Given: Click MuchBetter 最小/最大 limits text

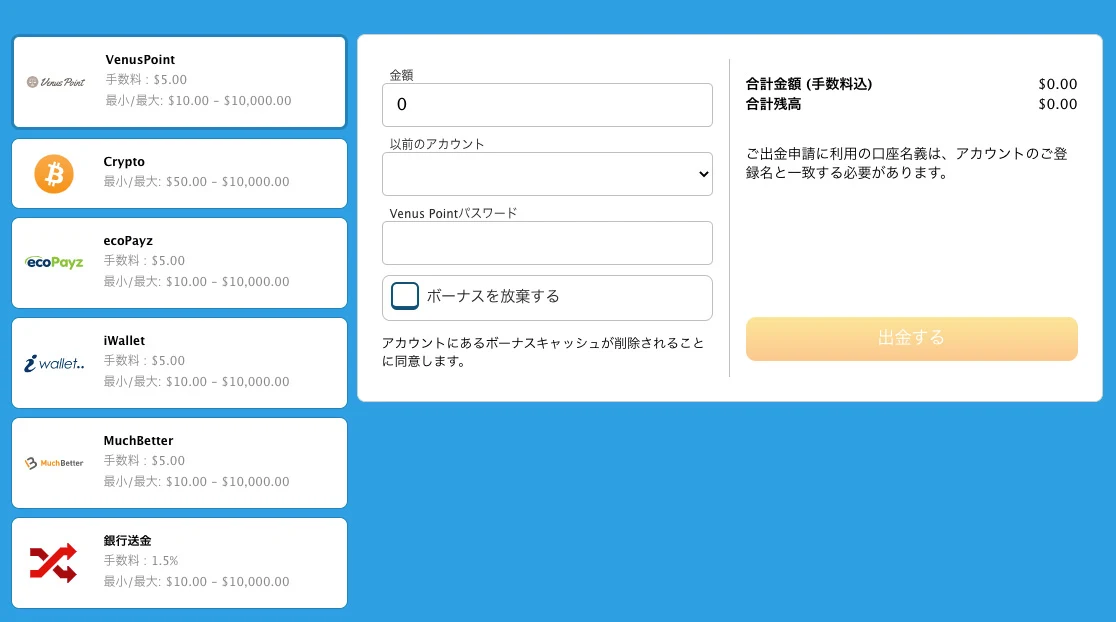Looking at the screenshot, I should point(196,481).
